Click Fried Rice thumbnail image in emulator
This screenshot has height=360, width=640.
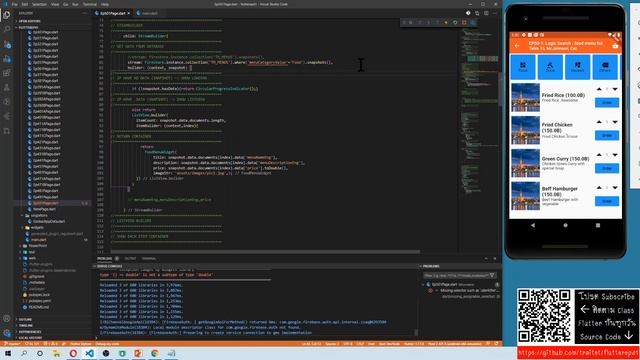point(525,97)
